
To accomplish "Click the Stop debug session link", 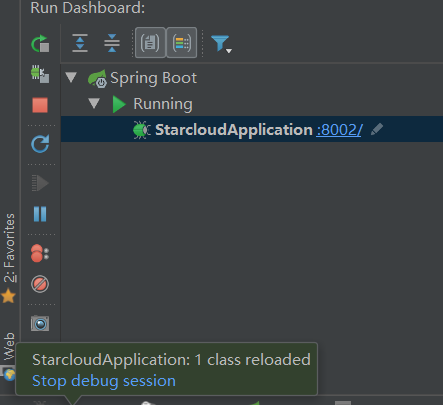I will point(104,381).
